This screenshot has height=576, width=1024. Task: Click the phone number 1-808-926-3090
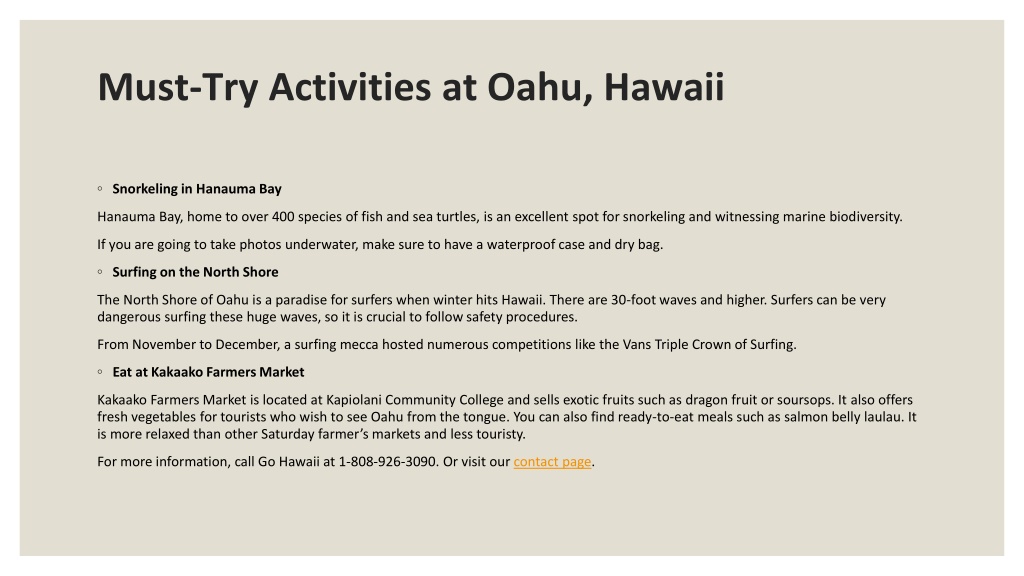point(387,462)
